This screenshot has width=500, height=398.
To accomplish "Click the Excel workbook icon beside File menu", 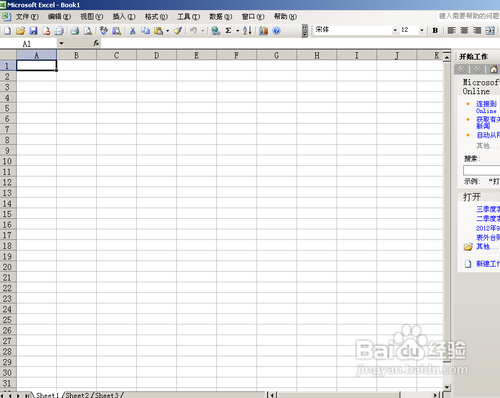I will [x=6, y=16].
